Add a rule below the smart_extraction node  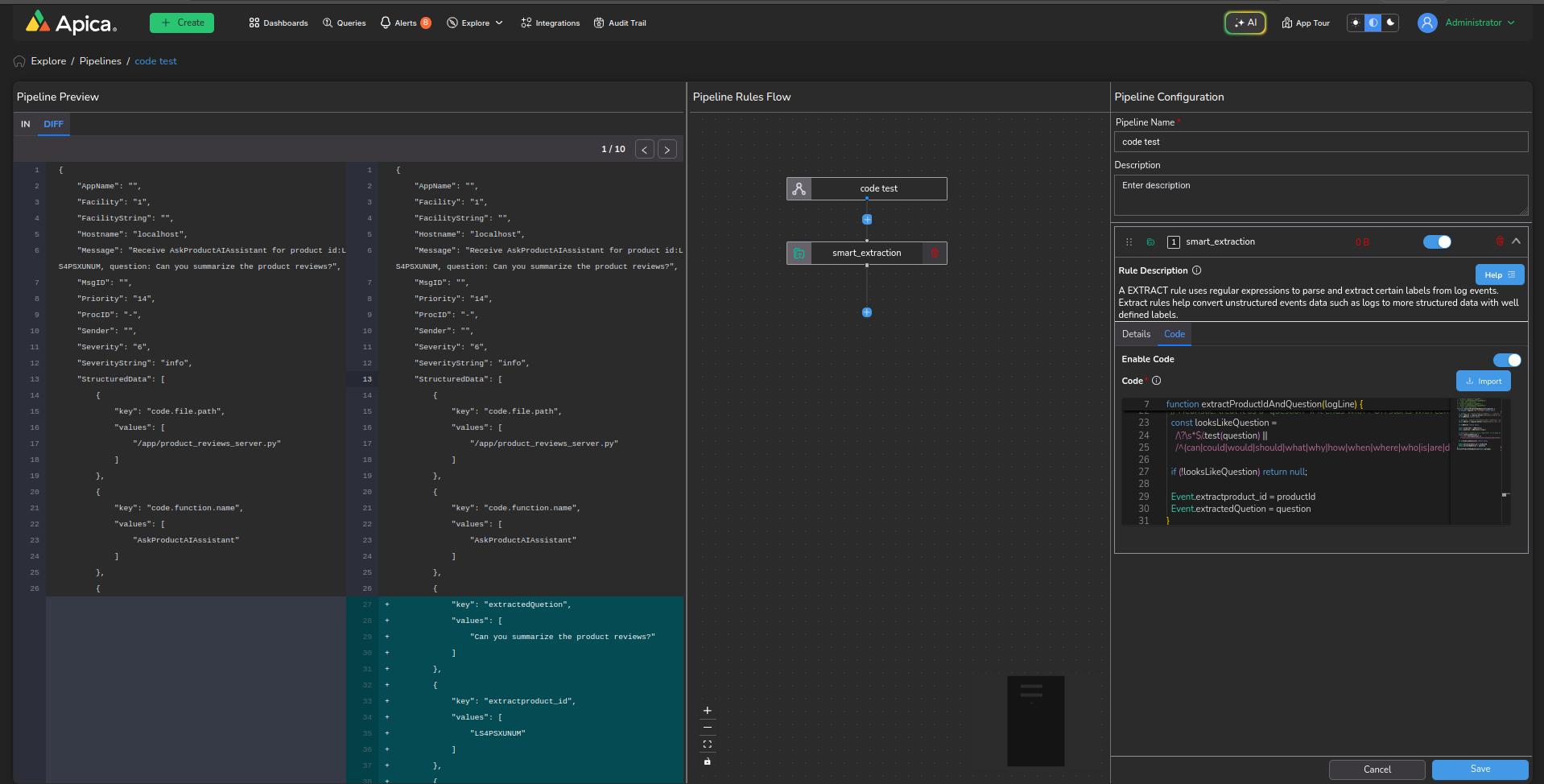tap(867, 312)
